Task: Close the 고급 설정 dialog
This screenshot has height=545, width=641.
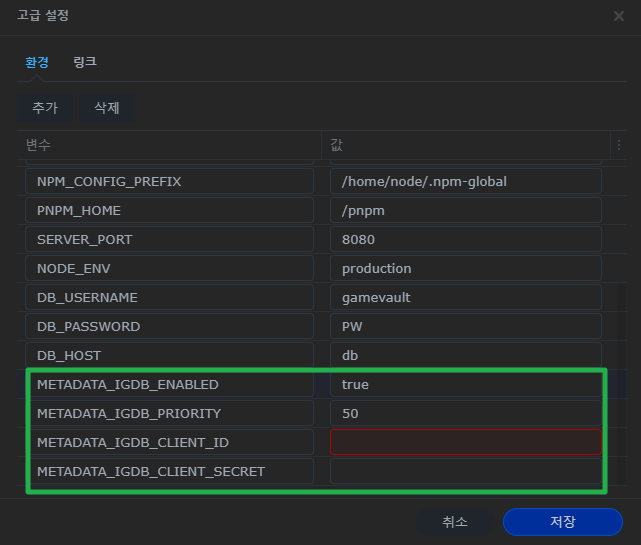Action: pos(618,16)
